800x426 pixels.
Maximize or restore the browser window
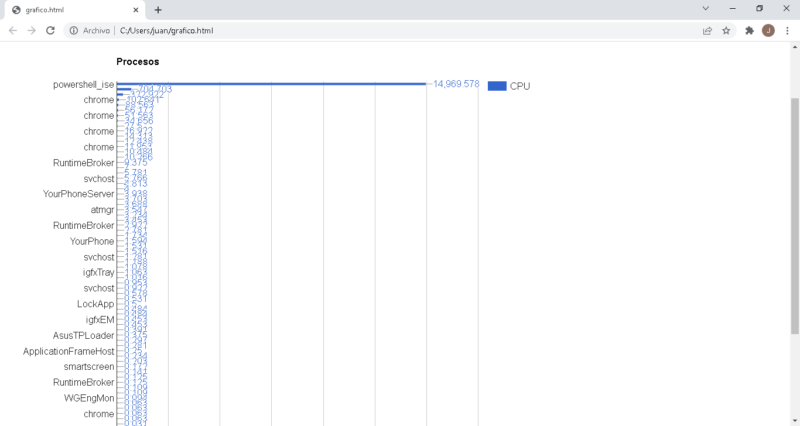tap(759, 8)
